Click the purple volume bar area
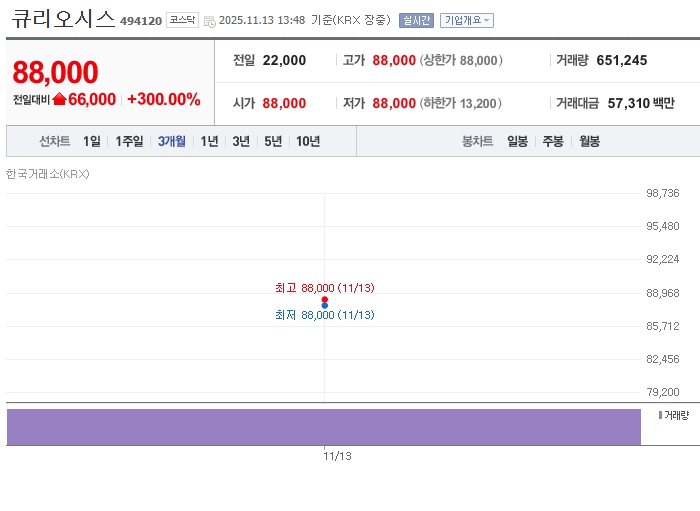 (323, 426)
